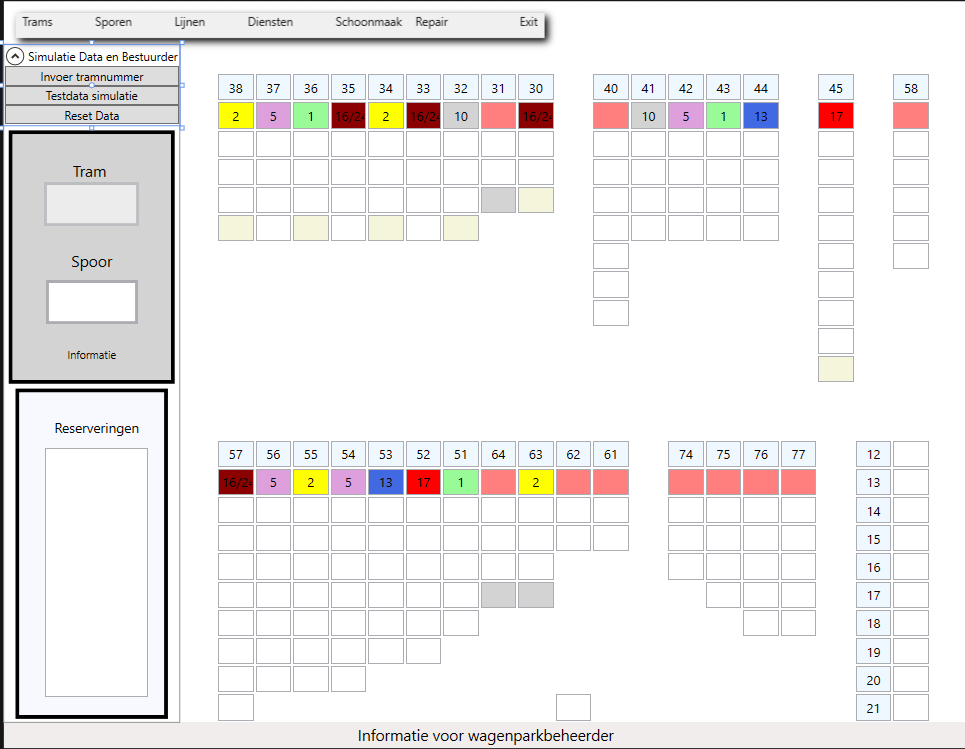Select track number 12 label
The height and width of the screenshot is (749, 965).
click(x=873, y=455)
